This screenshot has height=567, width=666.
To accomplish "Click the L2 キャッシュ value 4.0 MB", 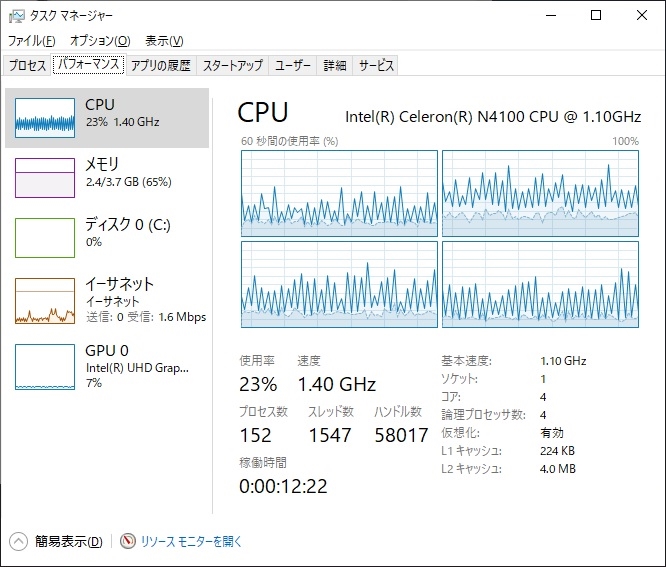I will pyautogui.click(x=558, y=469).
